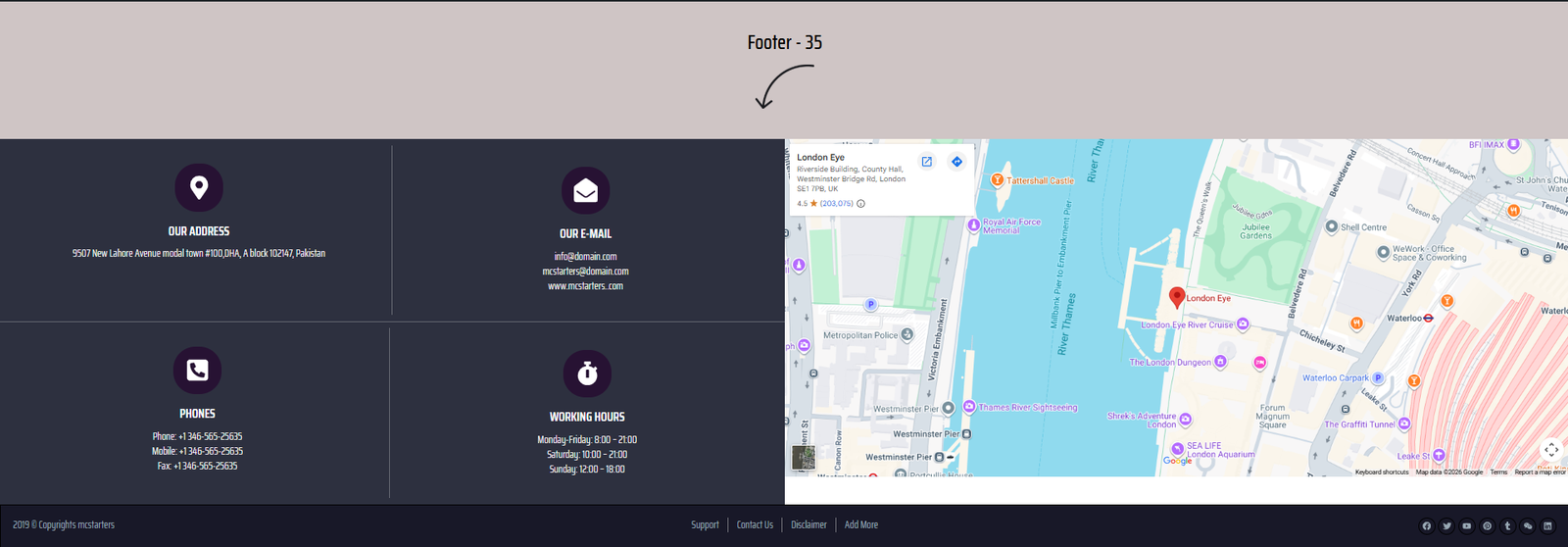This screenshot has height=547, width=1568.
Task: Click the Monday-Friday: 8:00 - 21:00 hours
Action: (587, 439)
